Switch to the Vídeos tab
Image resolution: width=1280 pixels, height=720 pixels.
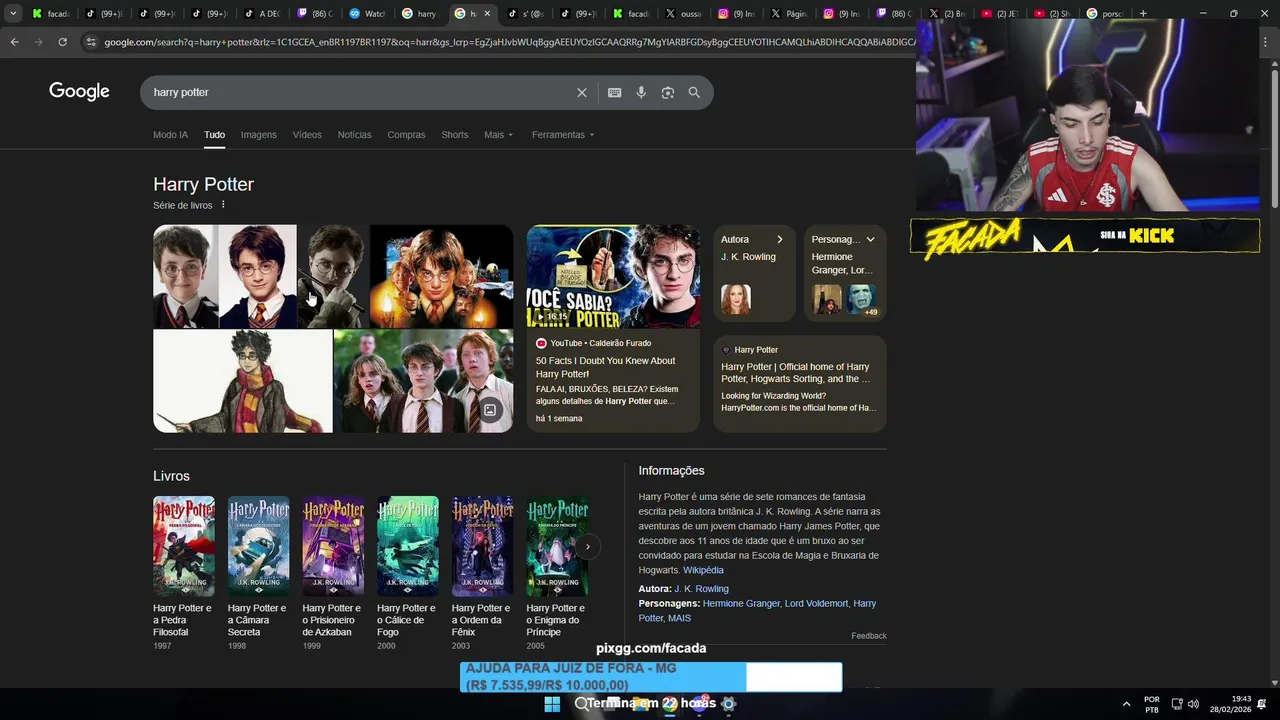(x=307, y=135)
